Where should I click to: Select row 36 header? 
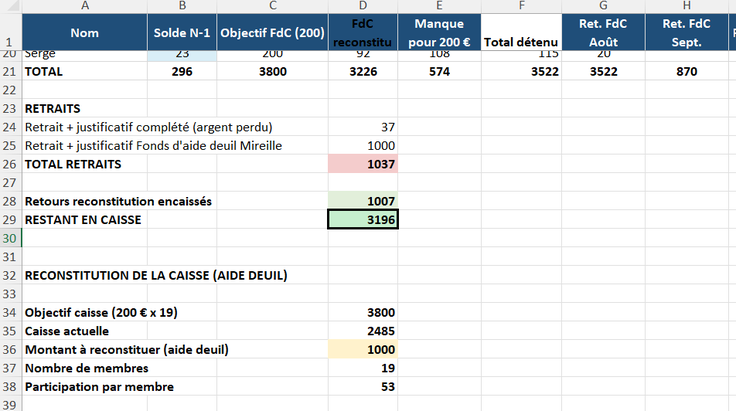[10, 350]
